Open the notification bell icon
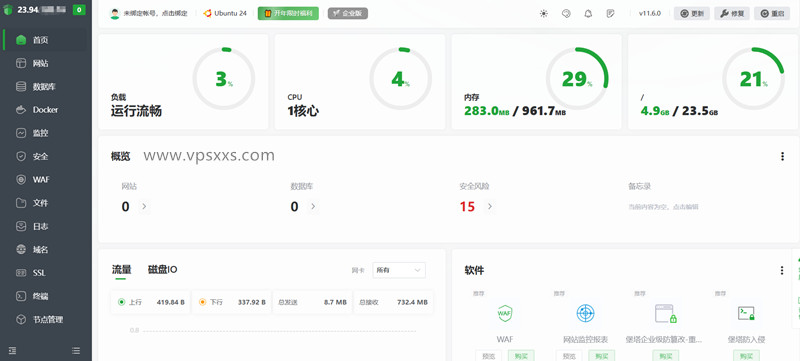The image size is (800, 361). pyautogui.click(x=588, y=14)
